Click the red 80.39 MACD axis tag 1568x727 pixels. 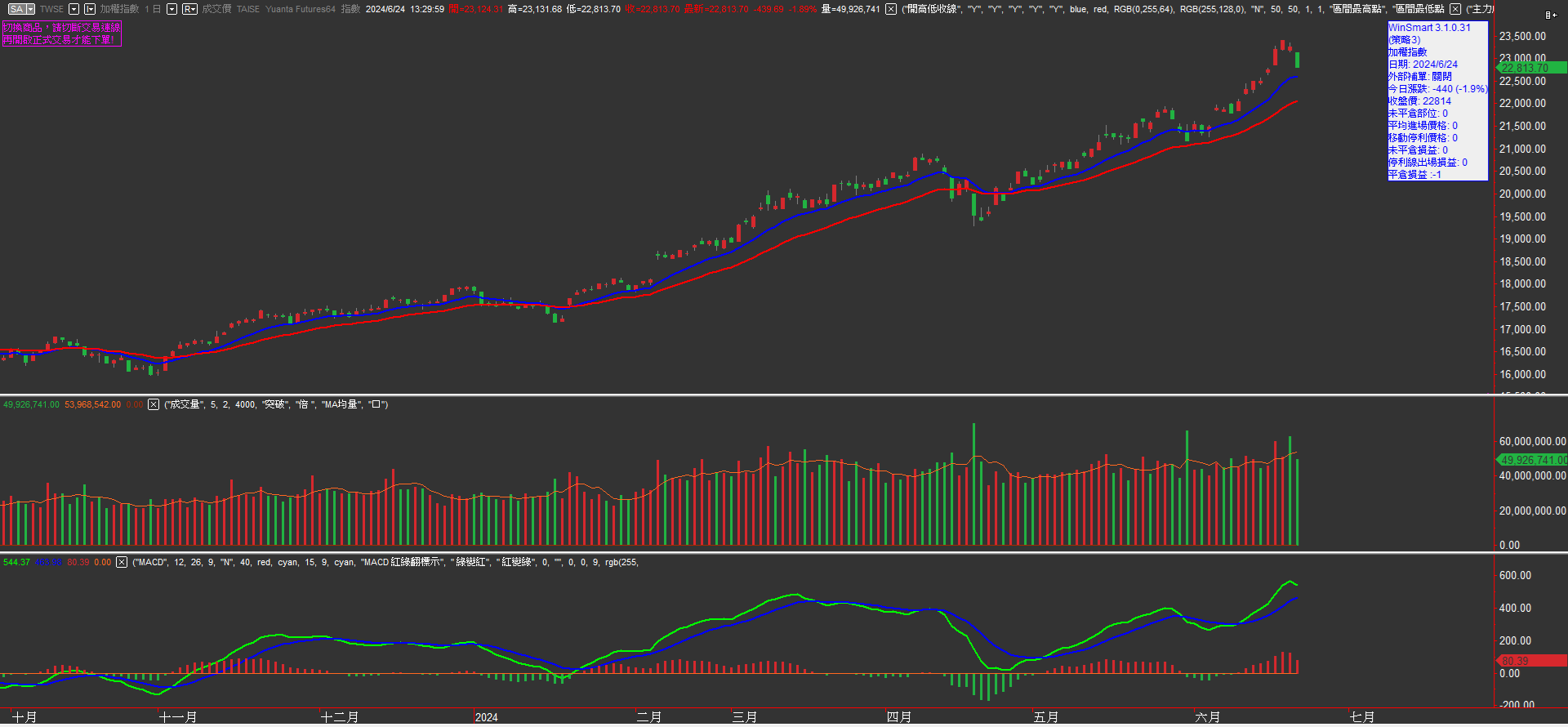click(x=1531, y=661)
